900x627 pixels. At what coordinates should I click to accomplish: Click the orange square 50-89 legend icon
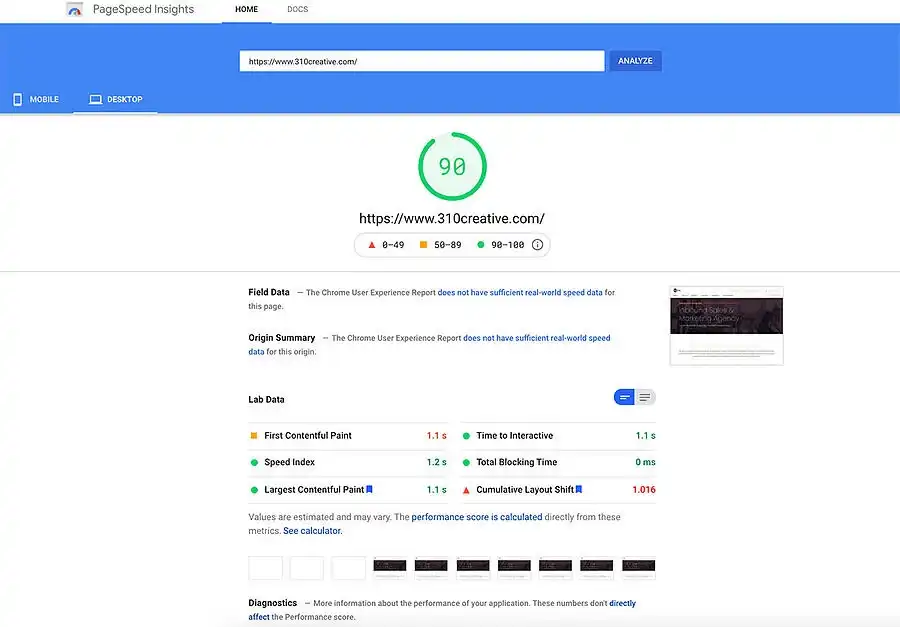[424, 245]
